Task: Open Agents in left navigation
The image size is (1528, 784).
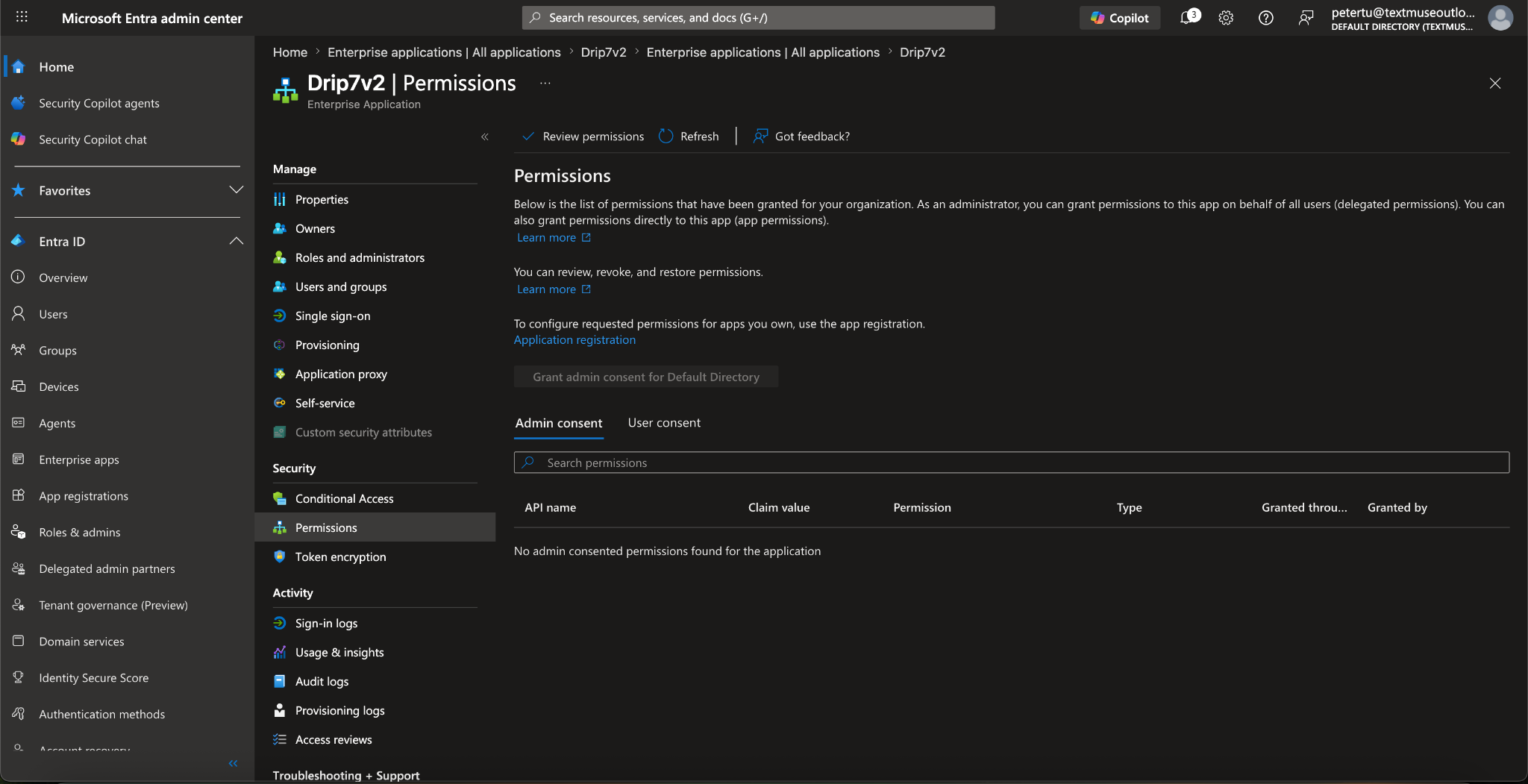Action: pyautogui.click(x=57, y=423)
